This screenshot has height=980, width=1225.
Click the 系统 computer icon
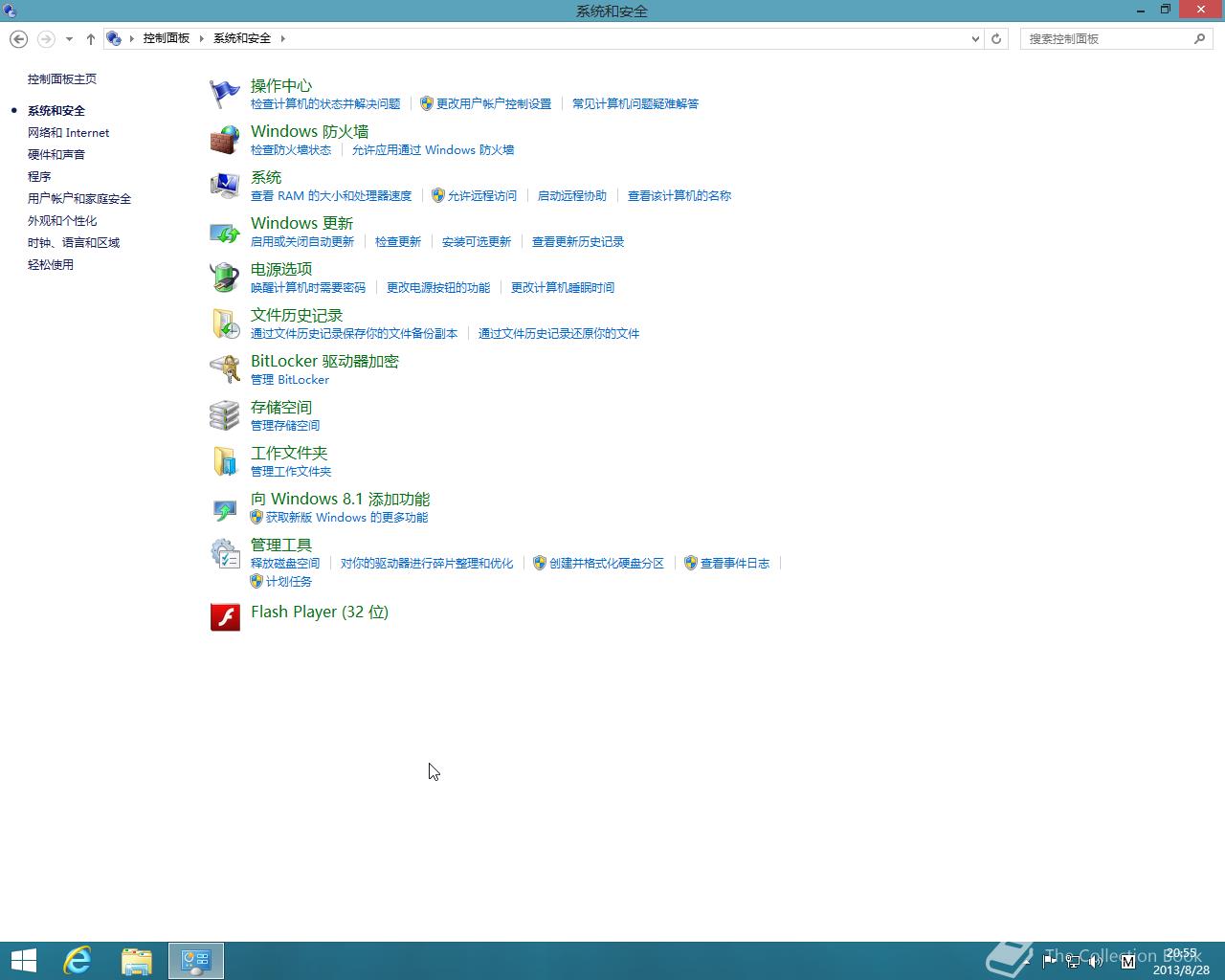tap(225, 186)
